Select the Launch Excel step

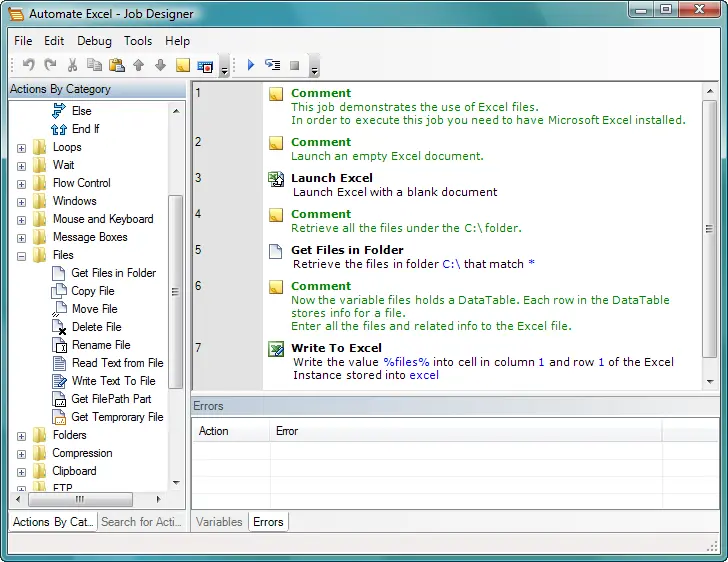pos(447,185)
